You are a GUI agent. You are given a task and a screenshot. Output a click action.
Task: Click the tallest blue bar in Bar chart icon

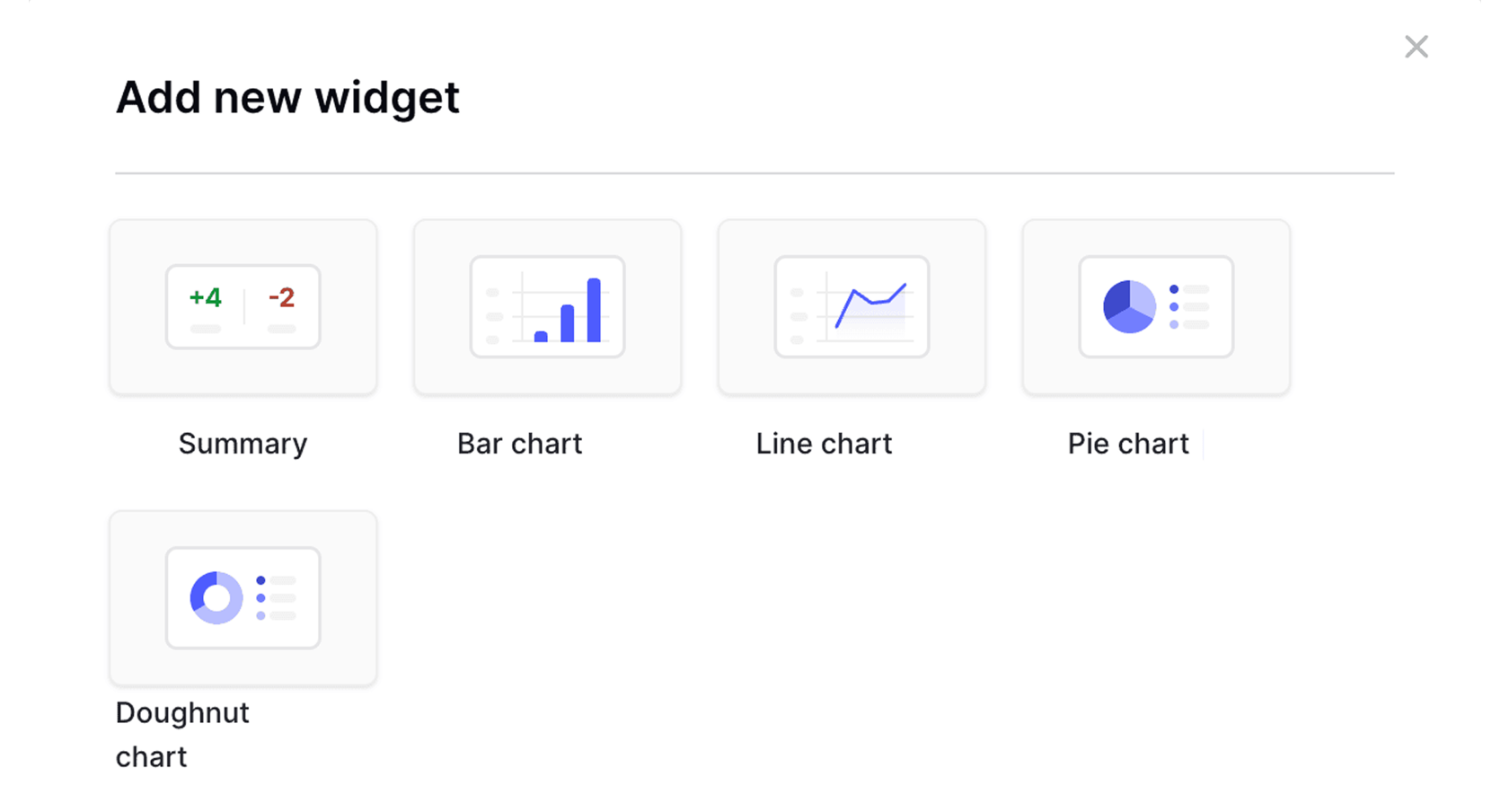(x=594, y=310)
